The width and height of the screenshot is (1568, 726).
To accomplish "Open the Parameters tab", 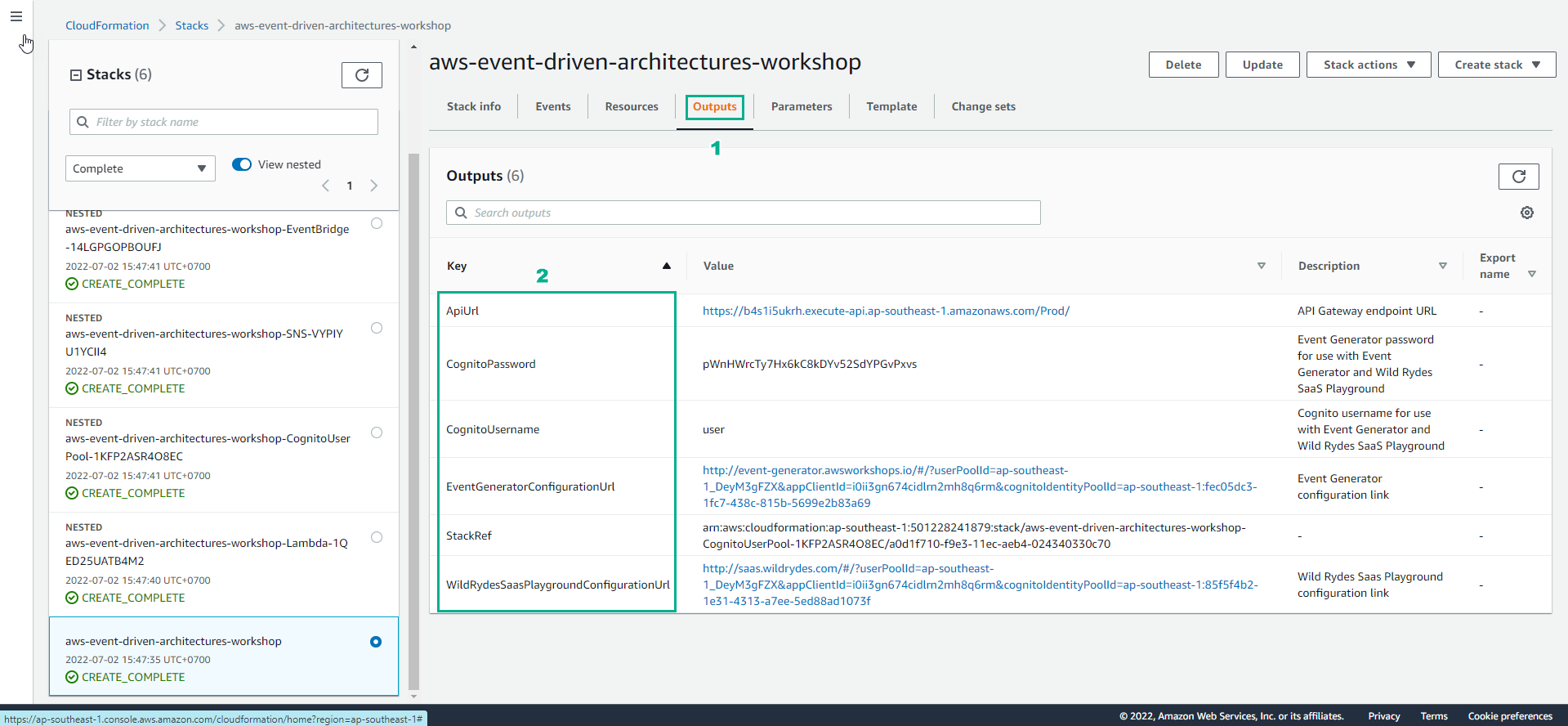I will pos(802,106).
